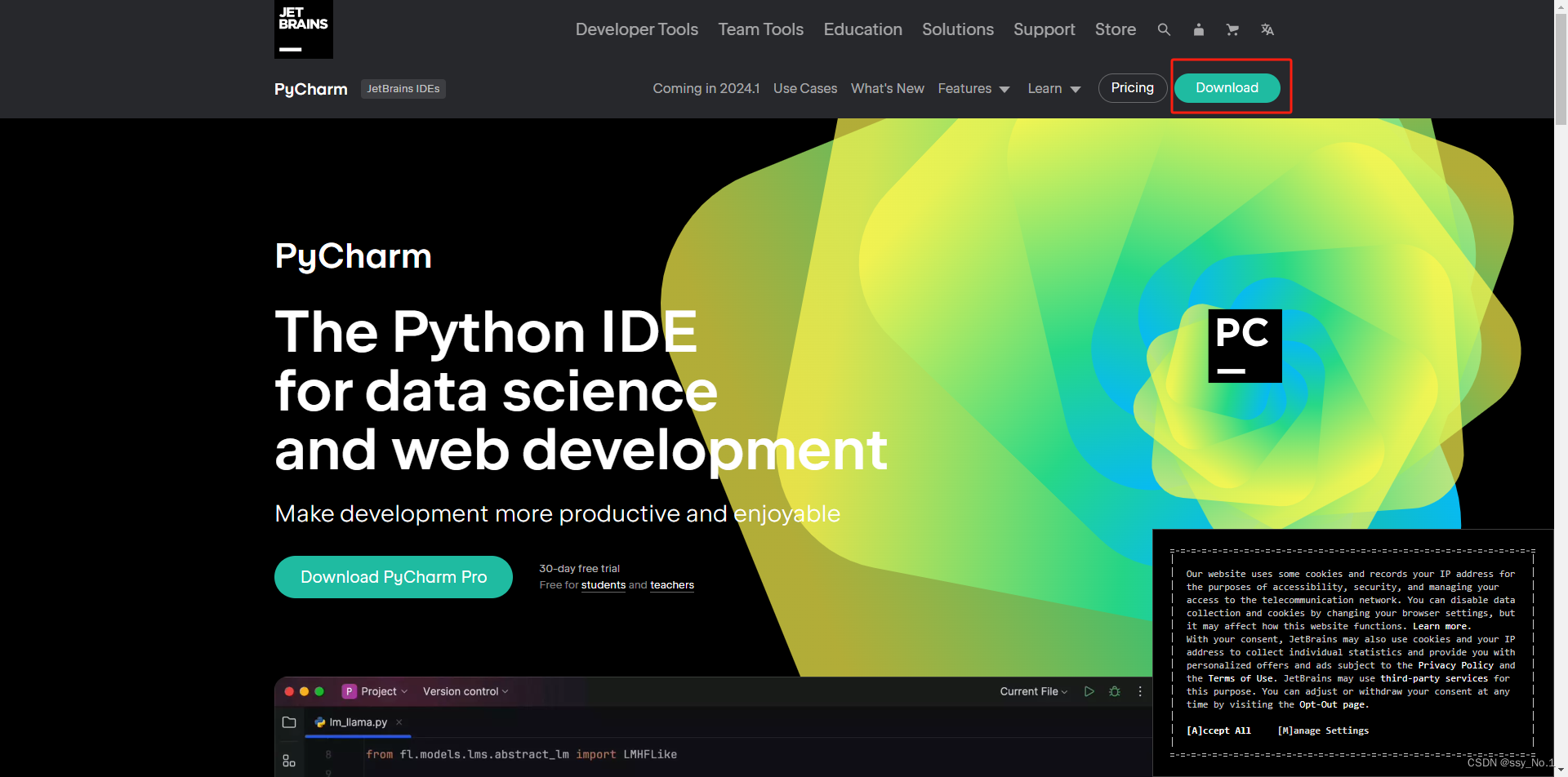The image size is (1568, 777).
Task: Open Support menu
Action: coord(1045,29)
